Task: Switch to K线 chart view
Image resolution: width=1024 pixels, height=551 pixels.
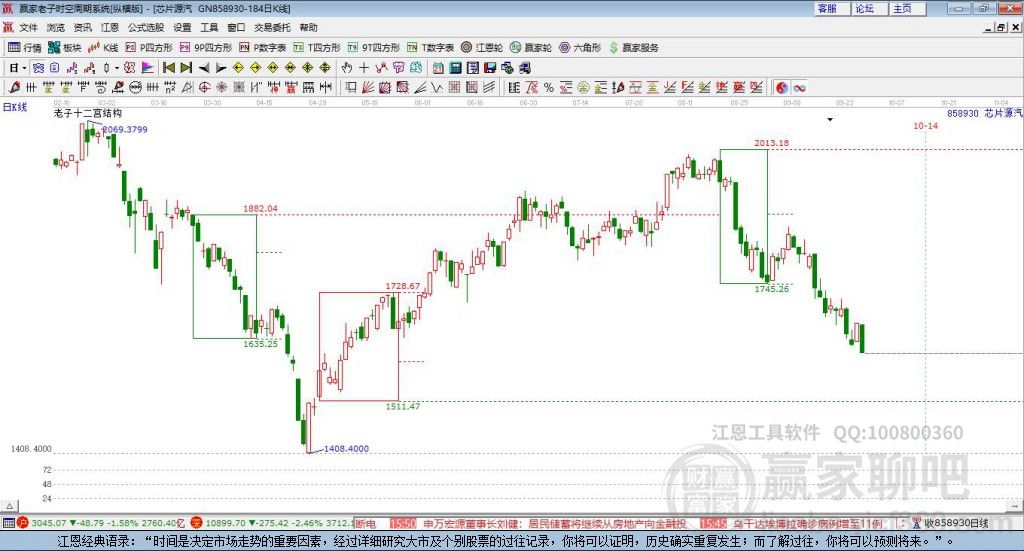Action: point(103,48)
